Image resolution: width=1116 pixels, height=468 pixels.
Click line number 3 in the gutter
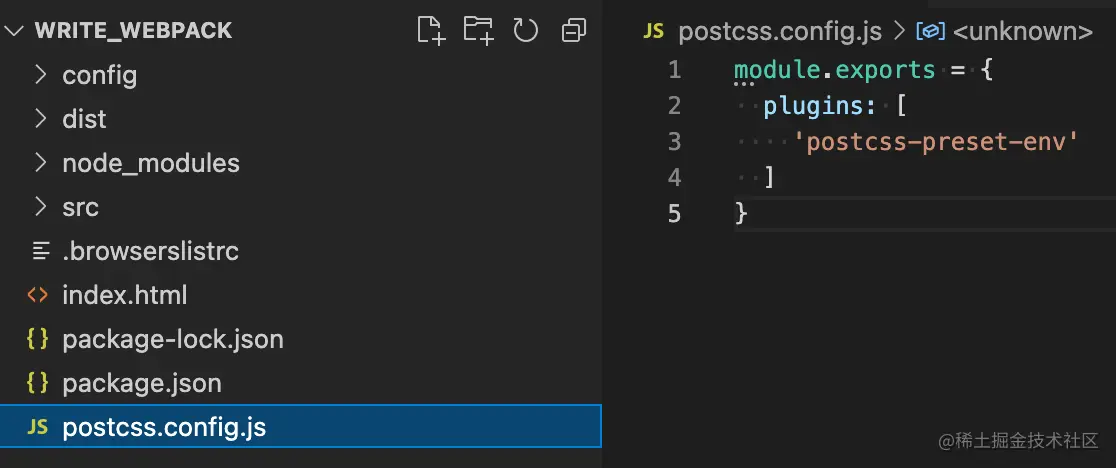point(674,142)
